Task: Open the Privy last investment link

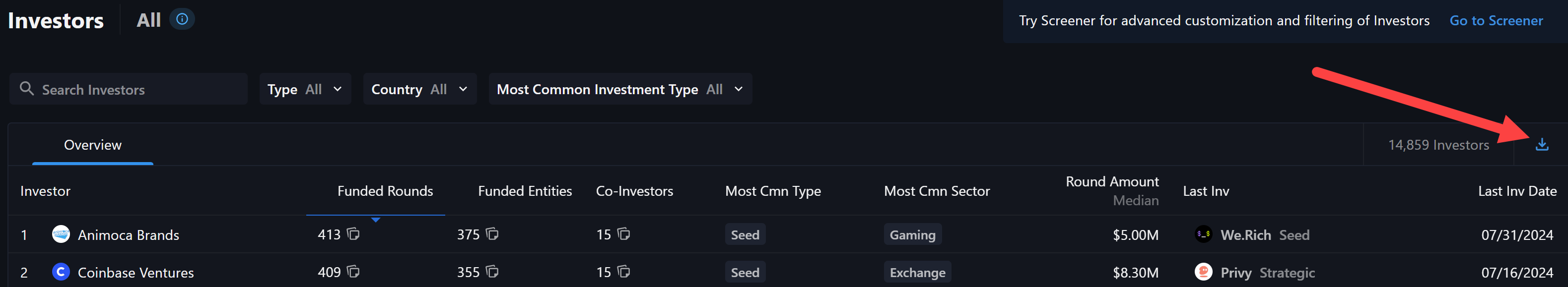Action: (1235, 273)
